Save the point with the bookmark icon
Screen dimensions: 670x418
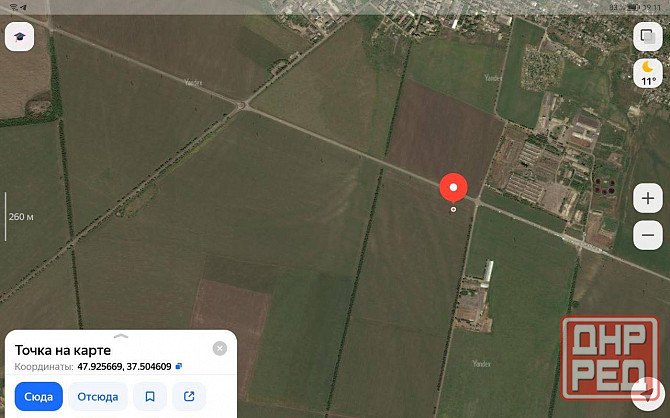pyautogui.click(x=150, y=397)
